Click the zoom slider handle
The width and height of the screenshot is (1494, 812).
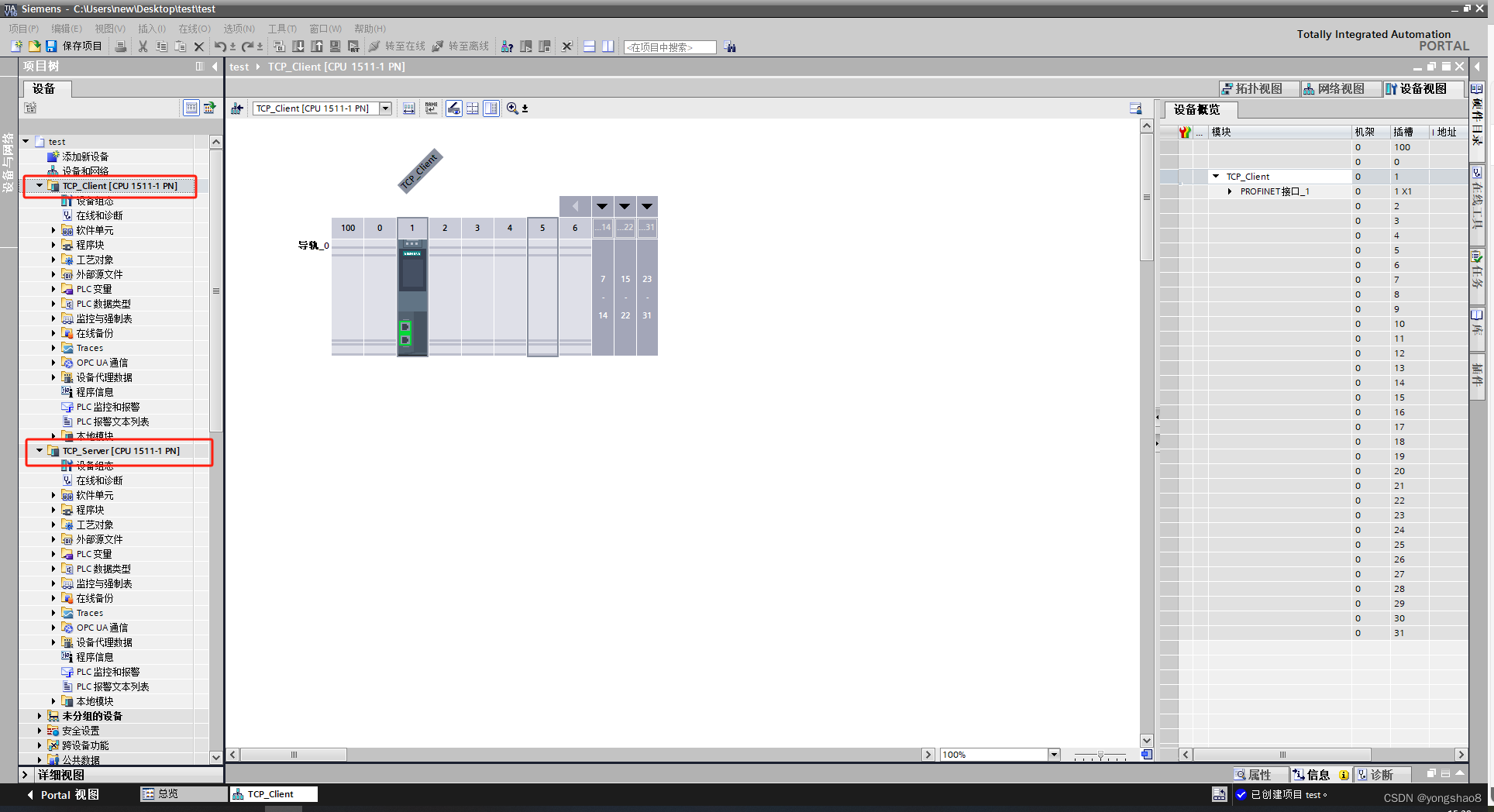[1100, 755]
